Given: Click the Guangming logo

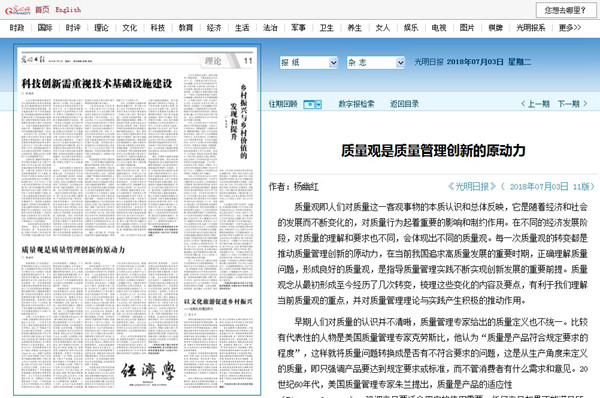Looking at the screenshot, I should coord(17,10).
